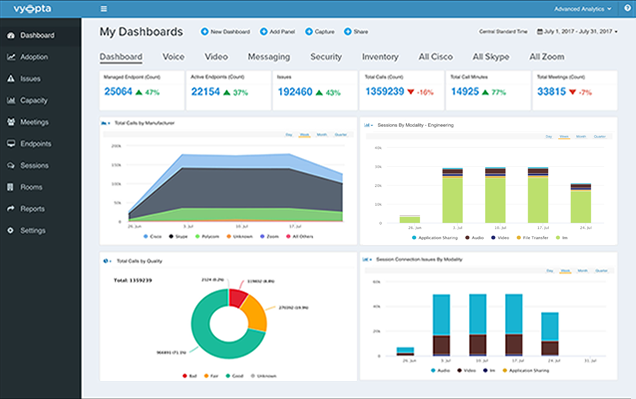Toggle Bad series in quality legend
Image resolution: width=636 pixels, height=399 pixels.
click(189, 376)
